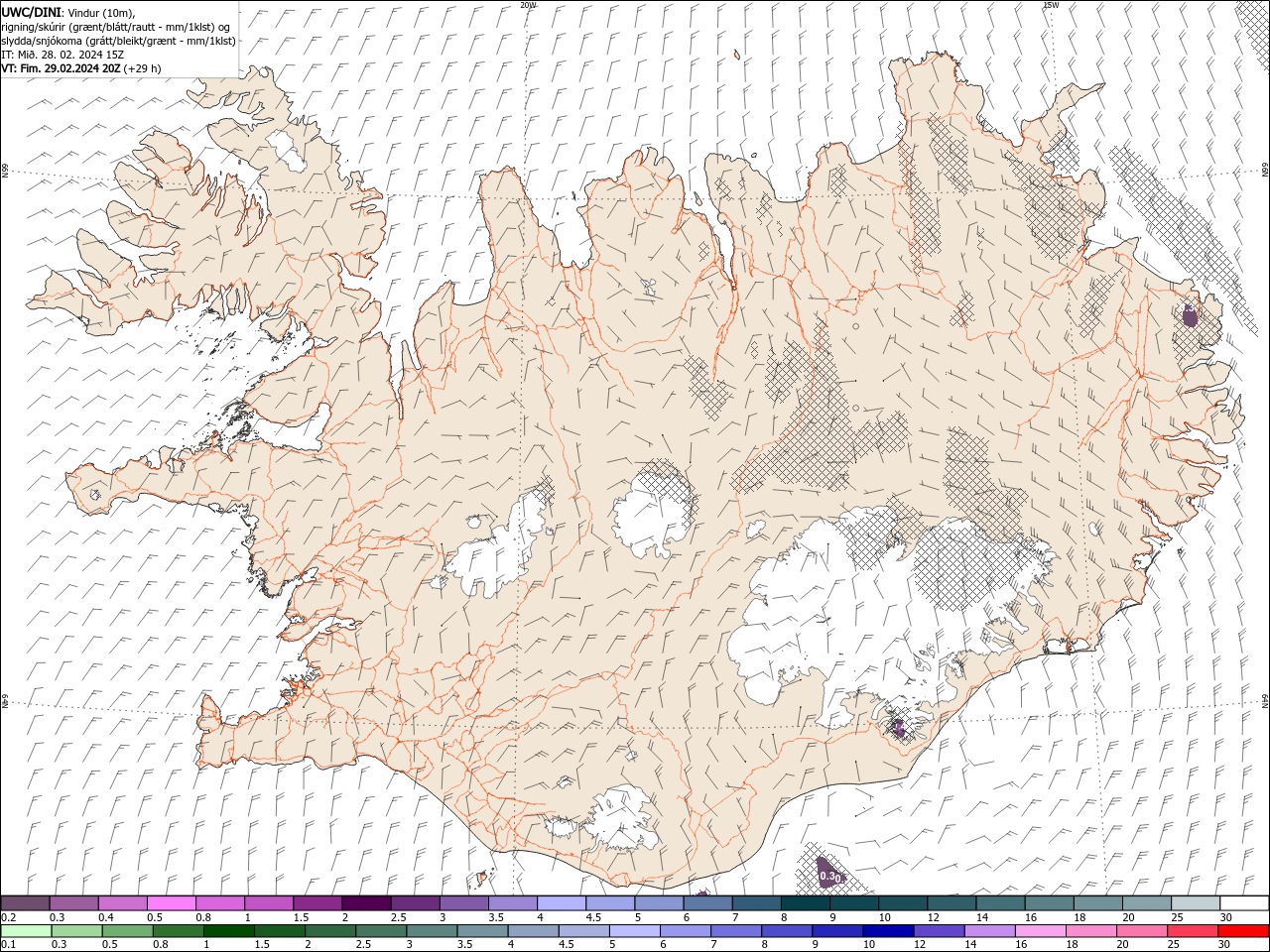Click the bright magenta swatch in upper legend

(172, 903)
